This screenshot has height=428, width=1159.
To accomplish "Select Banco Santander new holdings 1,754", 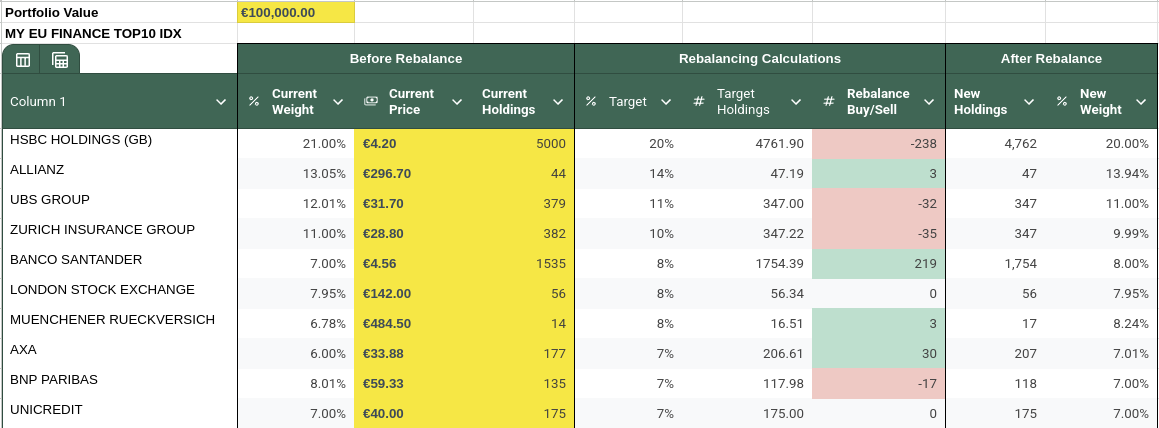I will [x=996, y=264].
